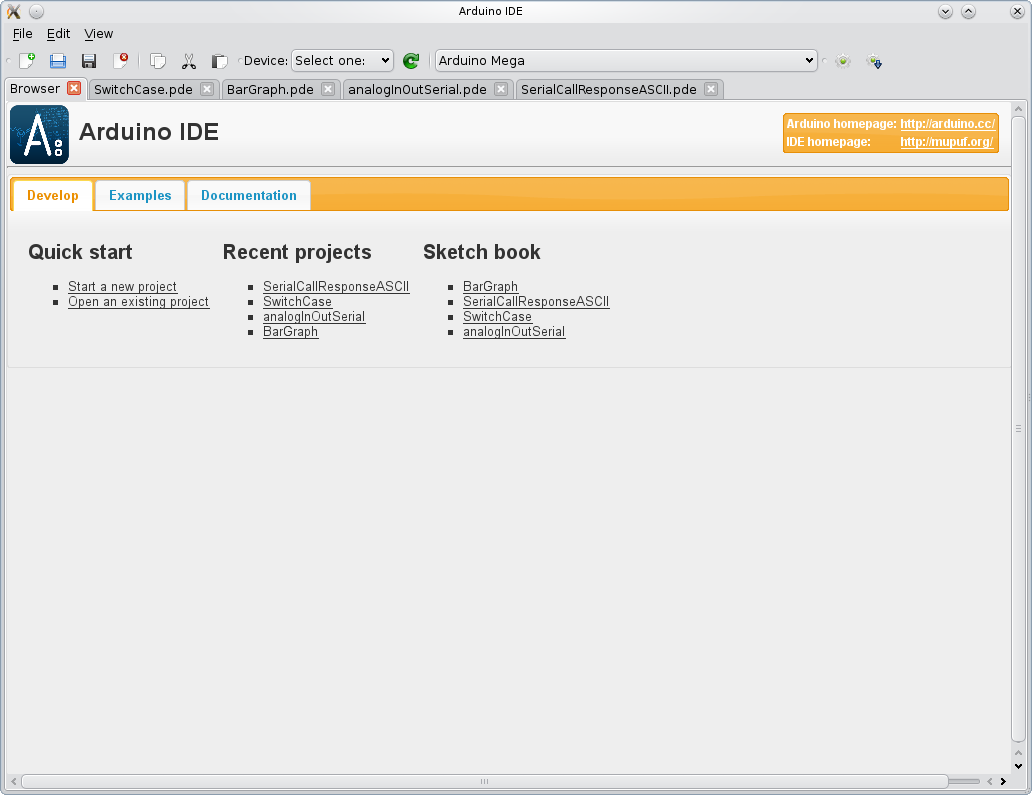Click the Upload gear icon with blue arrow
The width and height of the screenshot is (1032, 795).
[874, 61]
